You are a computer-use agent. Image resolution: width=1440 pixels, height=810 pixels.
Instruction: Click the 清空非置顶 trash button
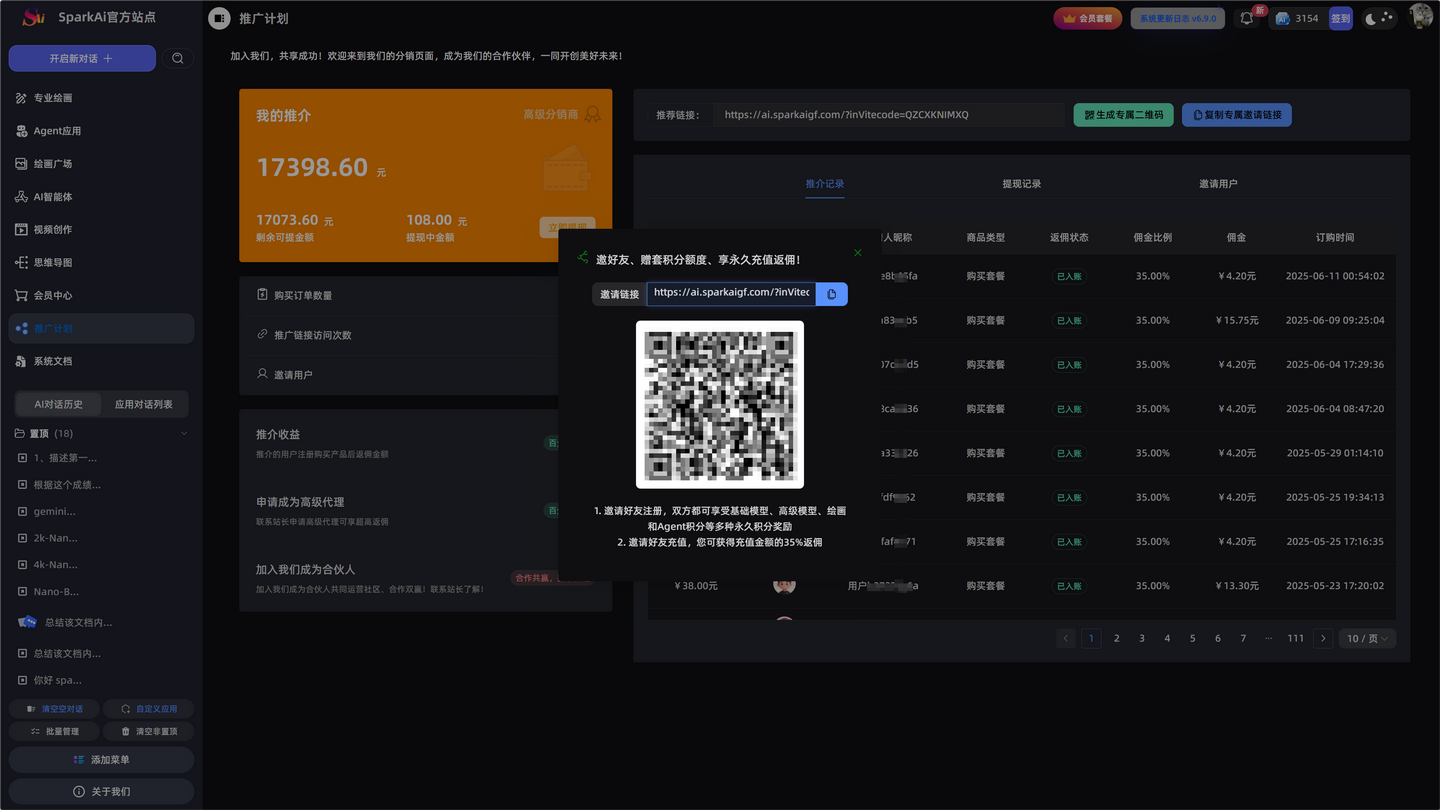(148, 731)
